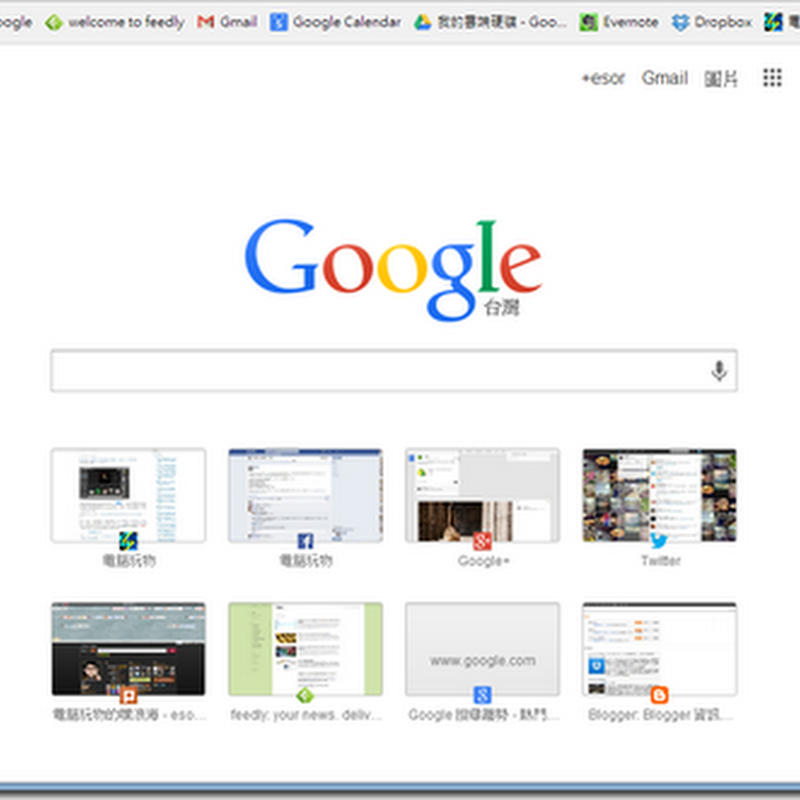Open the dark Plurk page thumbnail
The width and height of the screenshot is (800, 800).
(128, 649)
